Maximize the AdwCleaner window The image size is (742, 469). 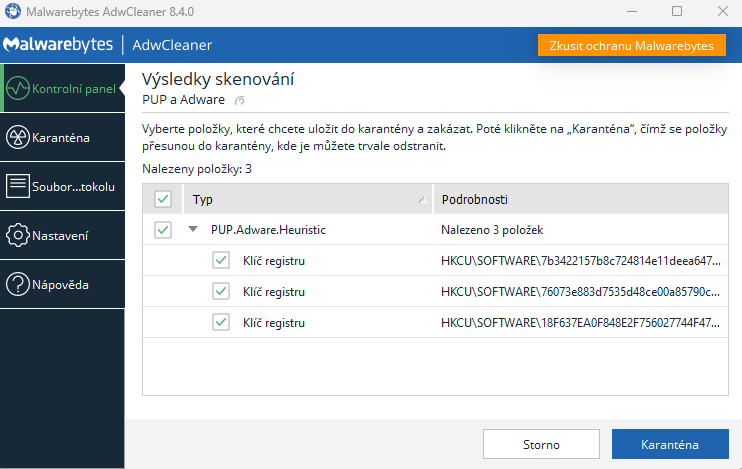tap(677, 11)
